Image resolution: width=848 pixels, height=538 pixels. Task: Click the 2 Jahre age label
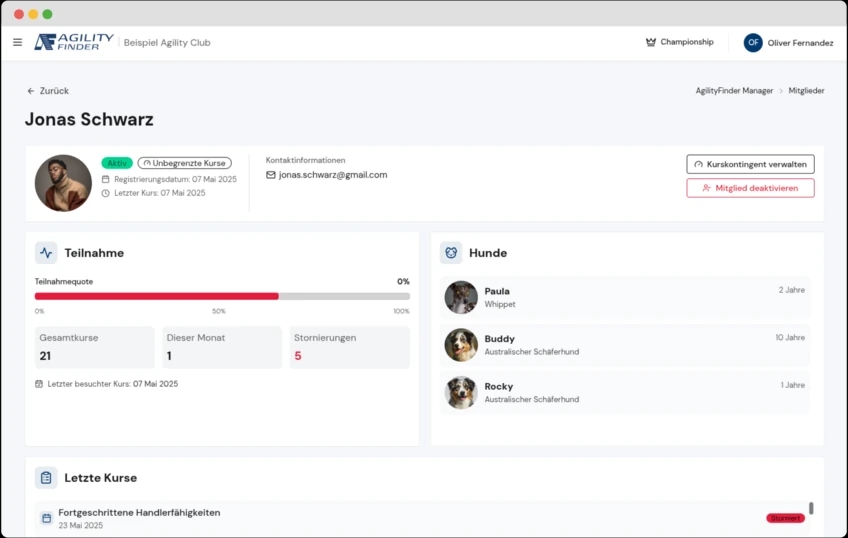click(x=792, y=290)
